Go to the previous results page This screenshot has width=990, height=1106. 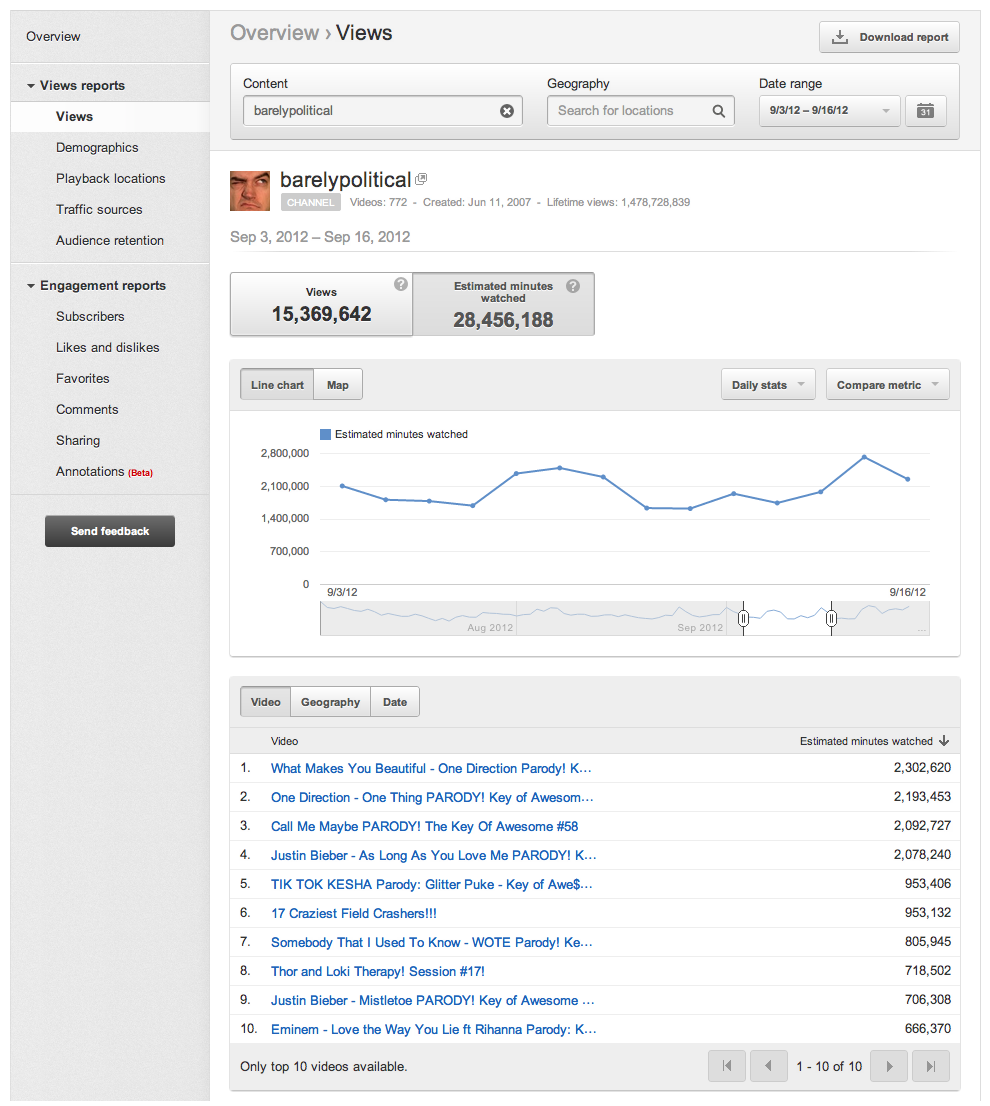769,1066
